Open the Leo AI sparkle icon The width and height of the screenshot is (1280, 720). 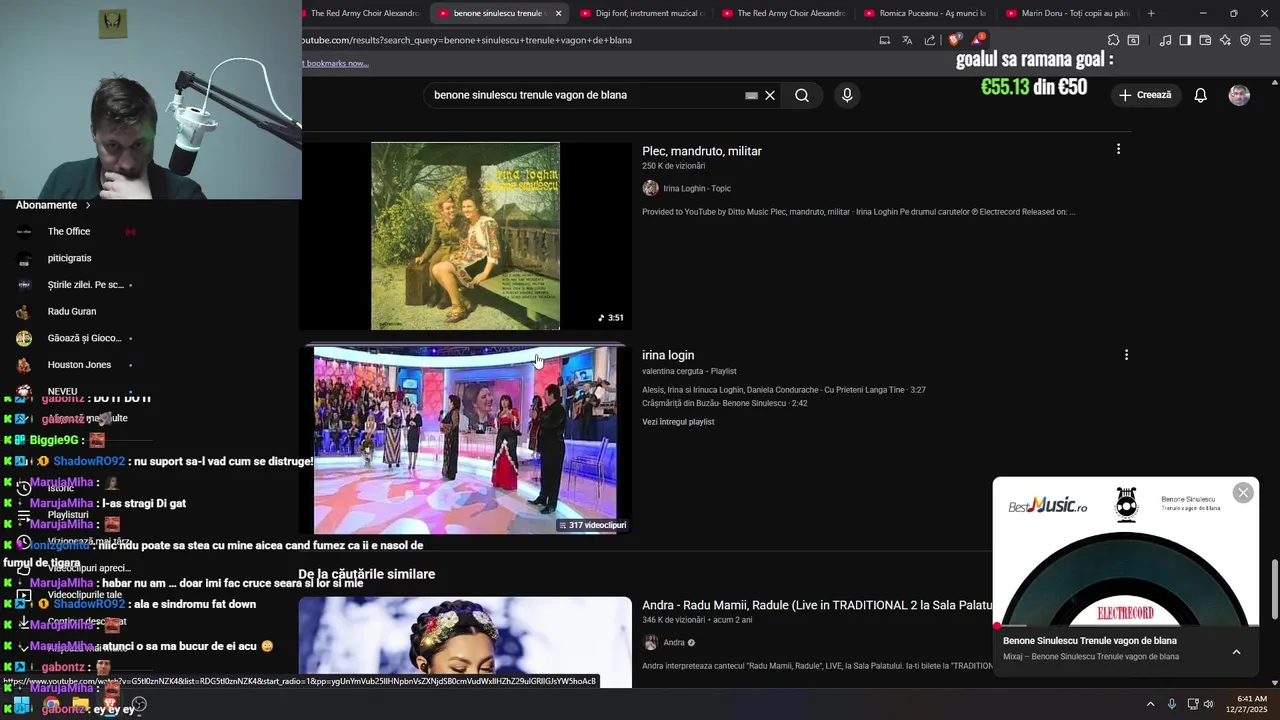[1225, 40]
